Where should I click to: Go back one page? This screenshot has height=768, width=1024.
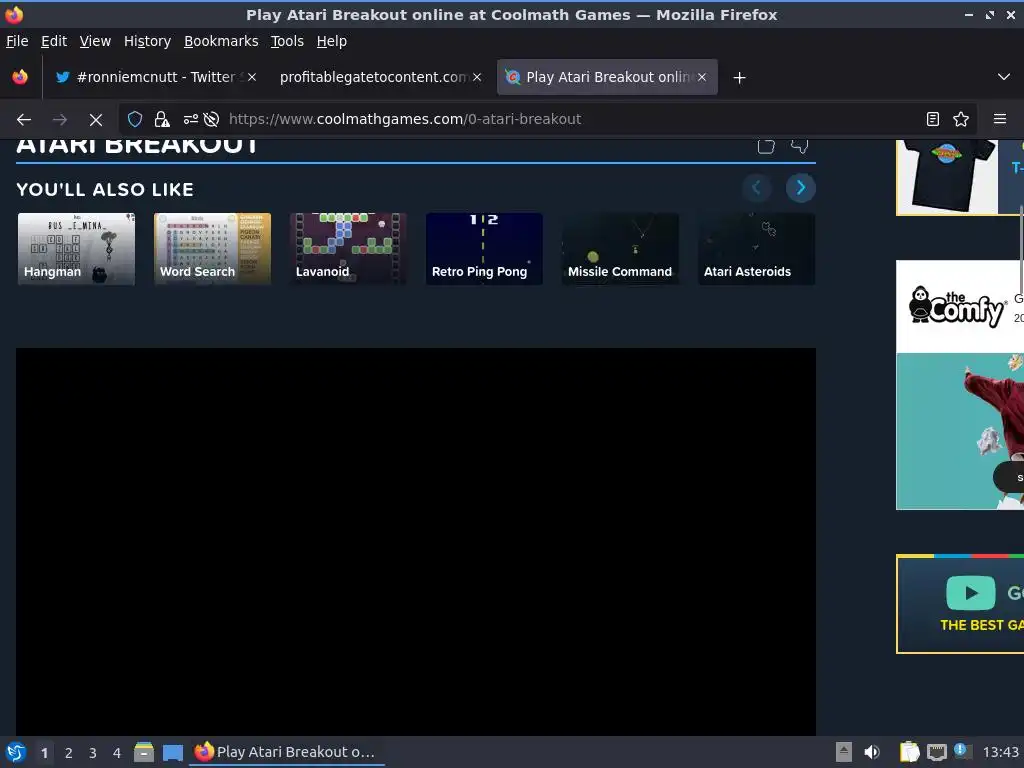(x=24, y=120)
